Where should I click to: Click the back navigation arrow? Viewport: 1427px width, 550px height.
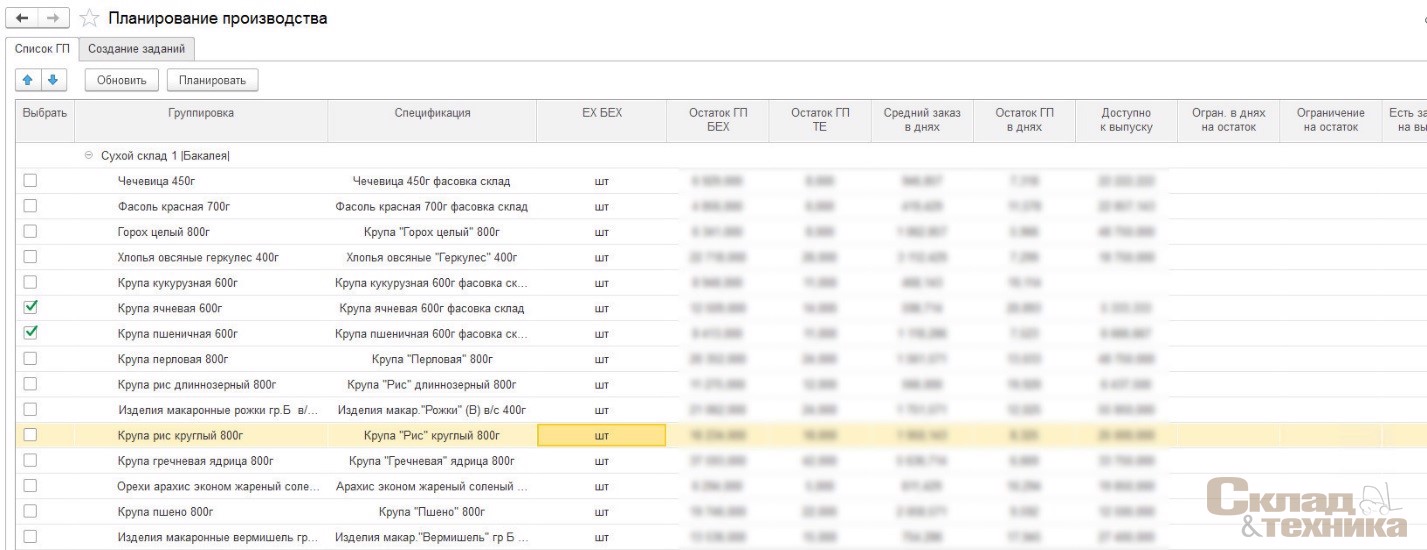point(22,19)
